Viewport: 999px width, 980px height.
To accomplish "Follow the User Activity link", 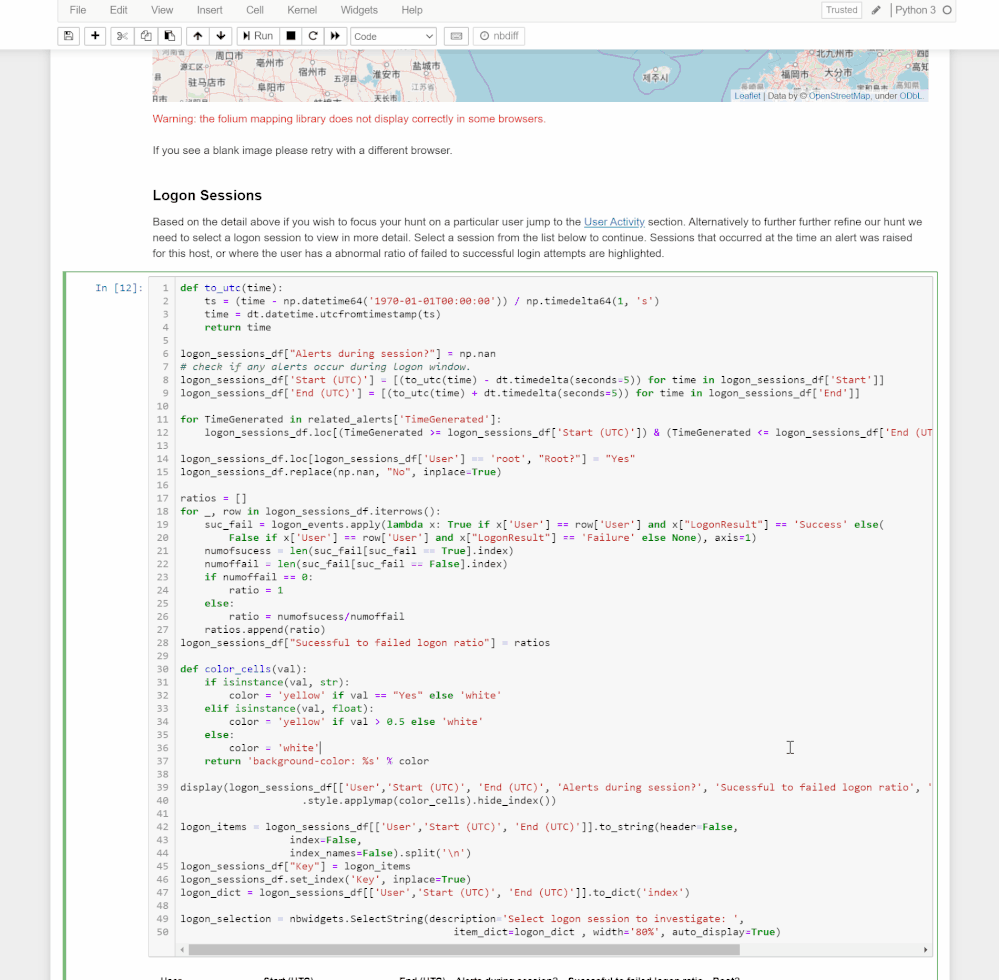I will click(614, 222).
